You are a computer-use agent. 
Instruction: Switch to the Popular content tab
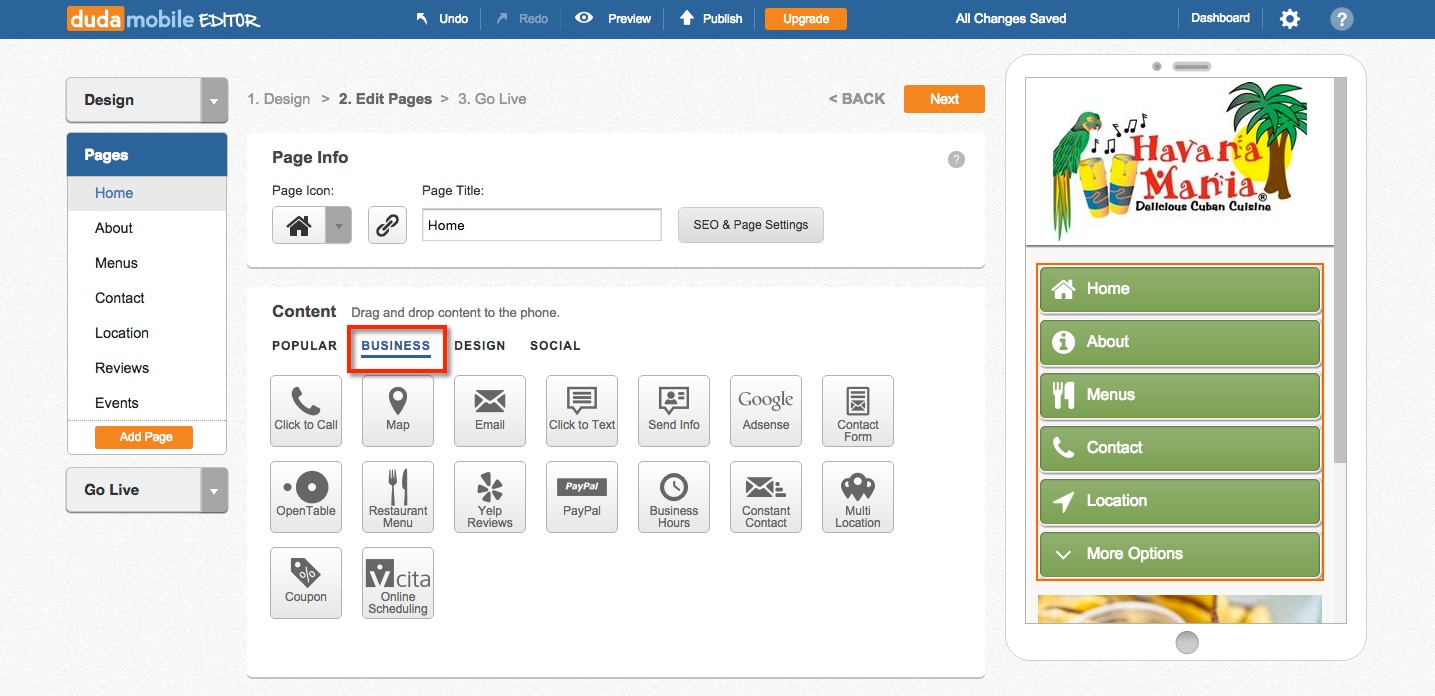305,346
